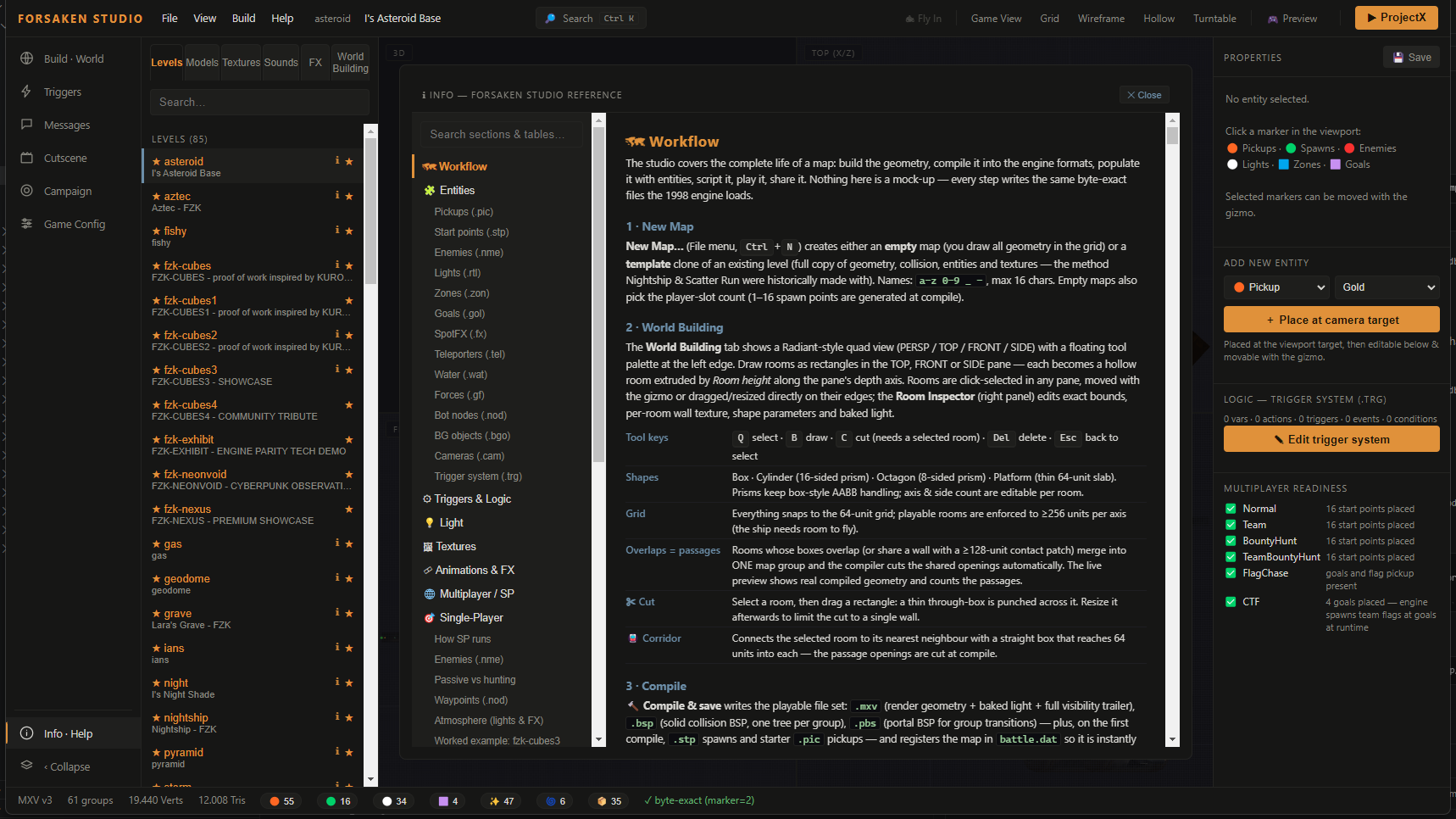Click the hammer icon beside Compile & save
This screenshot has width=1456, height=819.
tap(632, 705)
